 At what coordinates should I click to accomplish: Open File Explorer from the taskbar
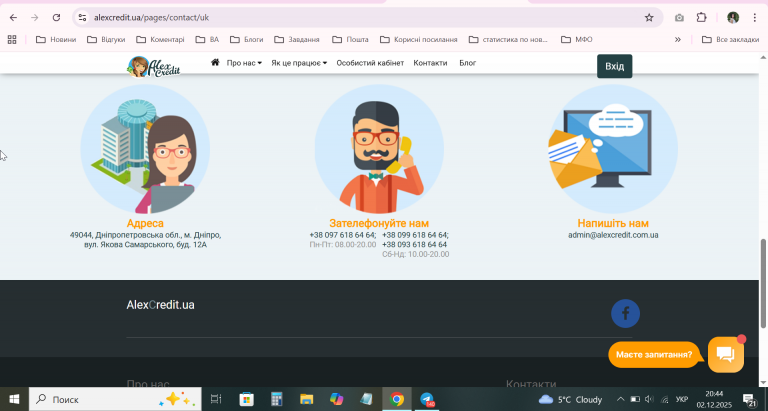(307, 399)
